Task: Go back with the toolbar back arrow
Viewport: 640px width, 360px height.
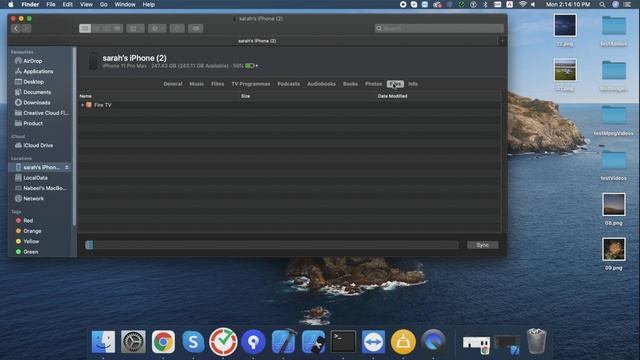Action: pos(16,29)
